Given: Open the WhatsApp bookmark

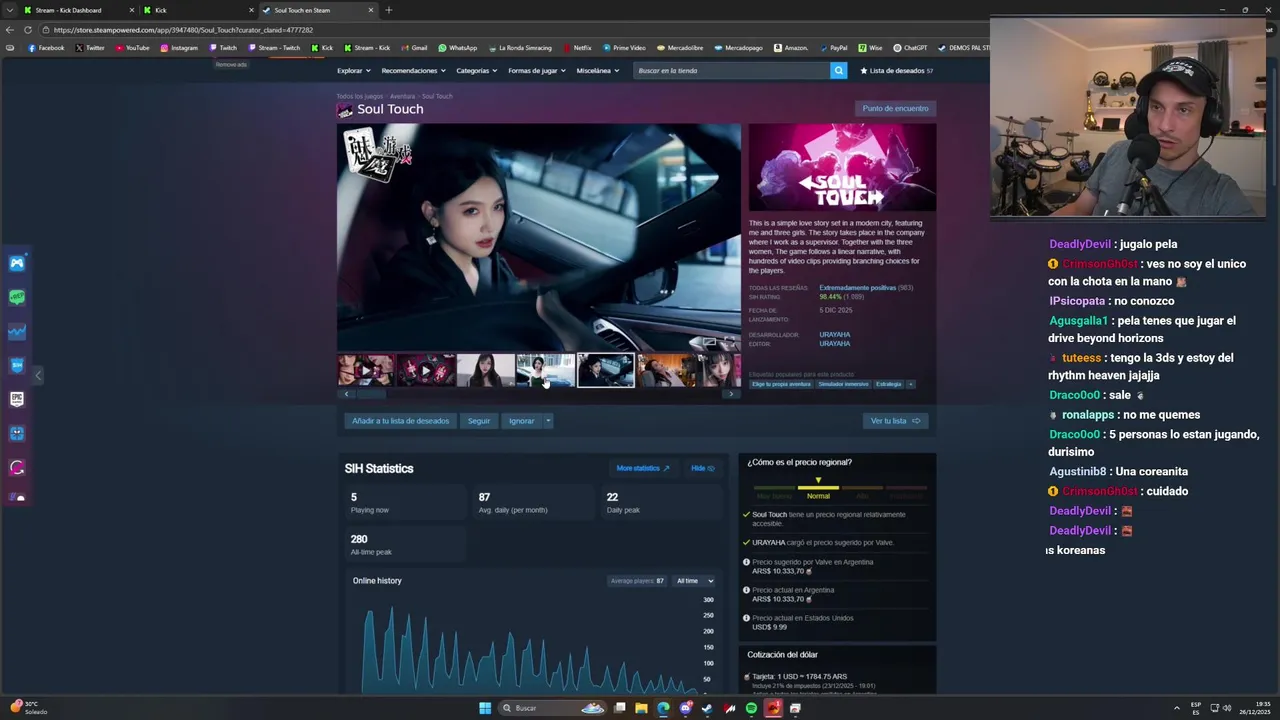Looking at the screenshot, I should pos(457,48).
